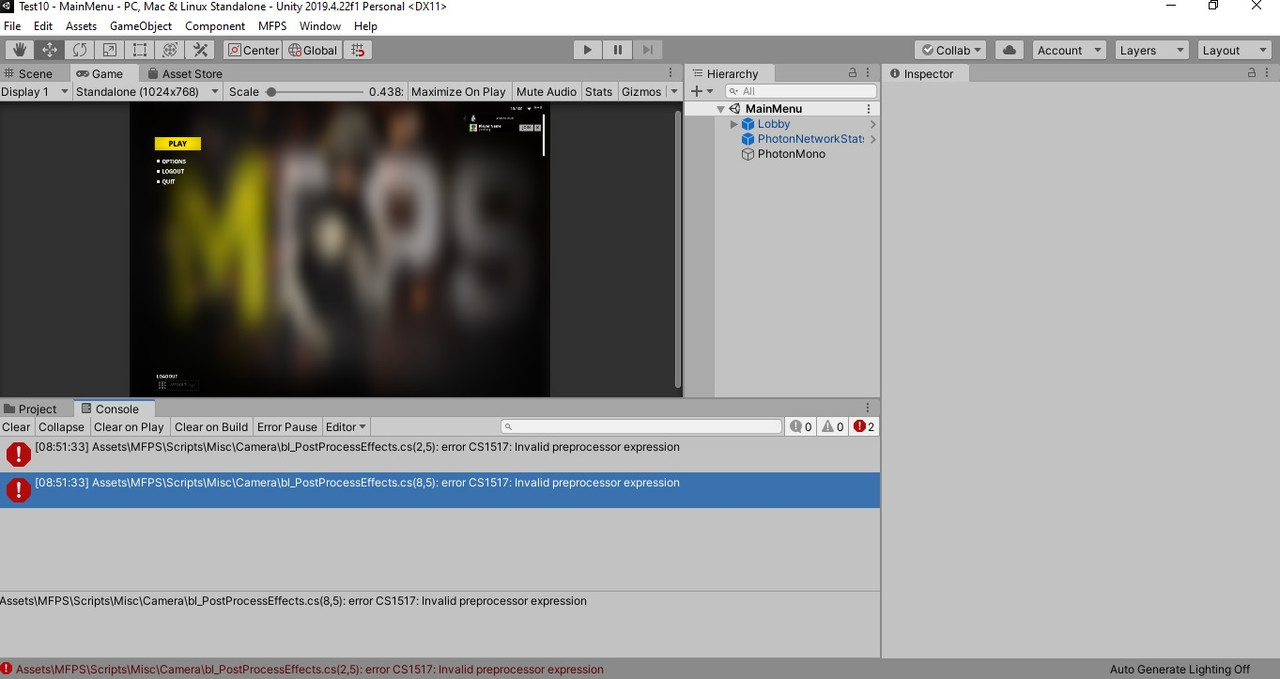The width and height of the screenshot is (1280, 679).
Task: Step one frame forward
Action: click(648, 50)
